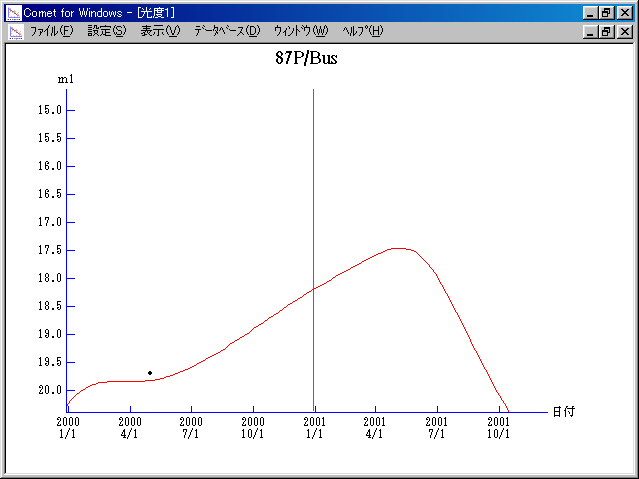Viewport: 639px width, 479px height.
Task: Open the ファイル(F) menu
Action: [x=51, y=31]
